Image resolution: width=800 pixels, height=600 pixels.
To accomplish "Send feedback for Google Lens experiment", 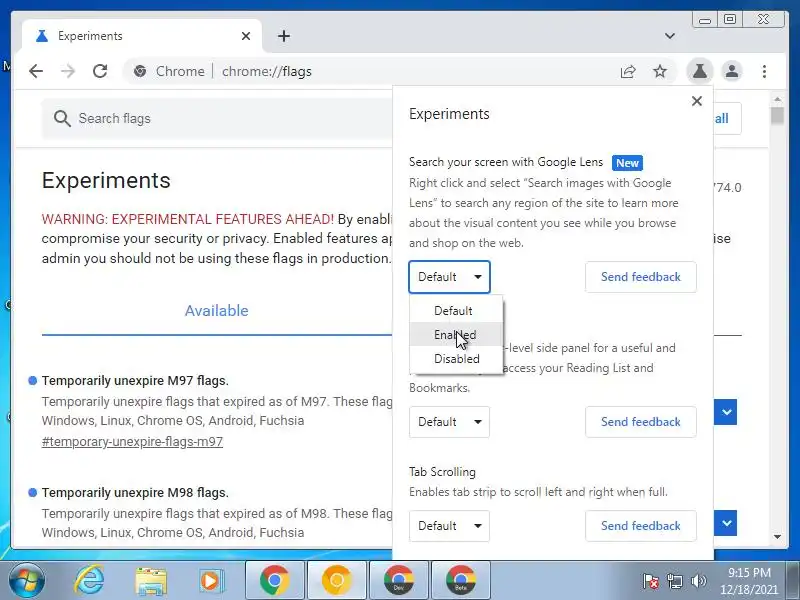I will coord(640,277).
